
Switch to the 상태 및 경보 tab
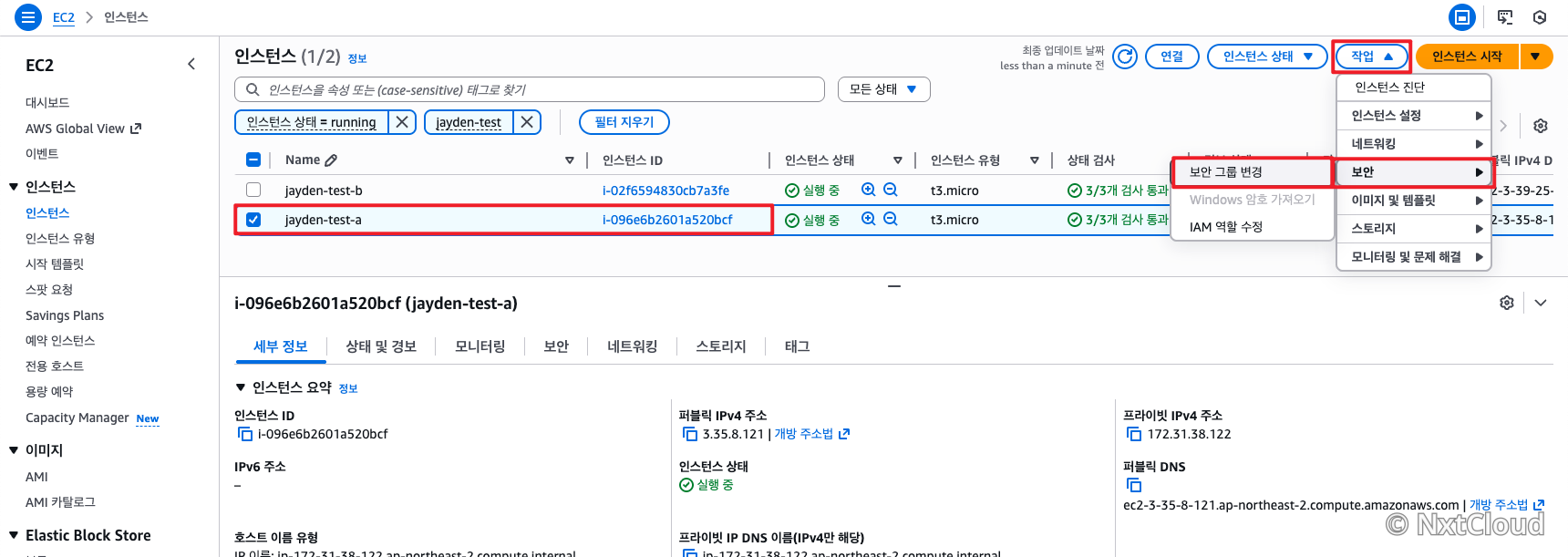point(381,346)
